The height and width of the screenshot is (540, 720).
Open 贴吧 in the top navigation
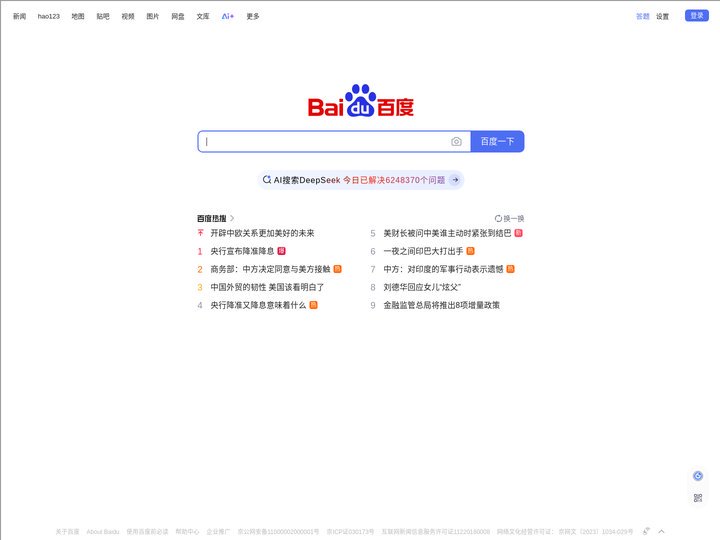pyautogui.click(x=103, y=16)
